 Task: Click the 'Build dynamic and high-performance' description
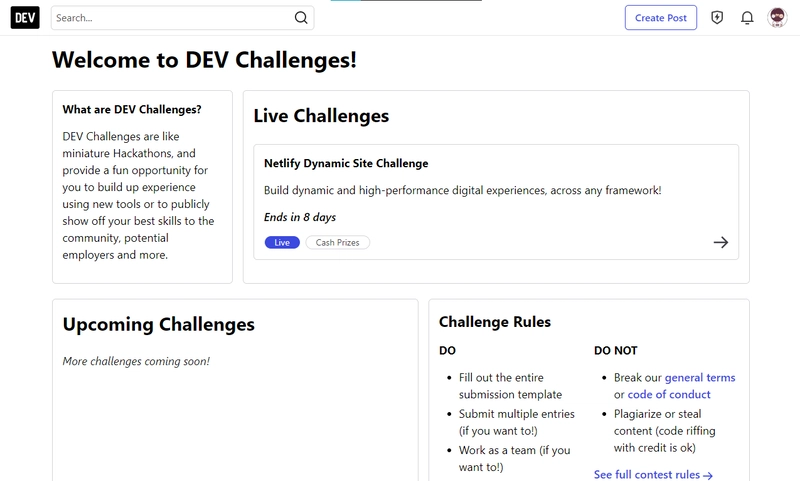pyautogui.click(x=462, y=190)
